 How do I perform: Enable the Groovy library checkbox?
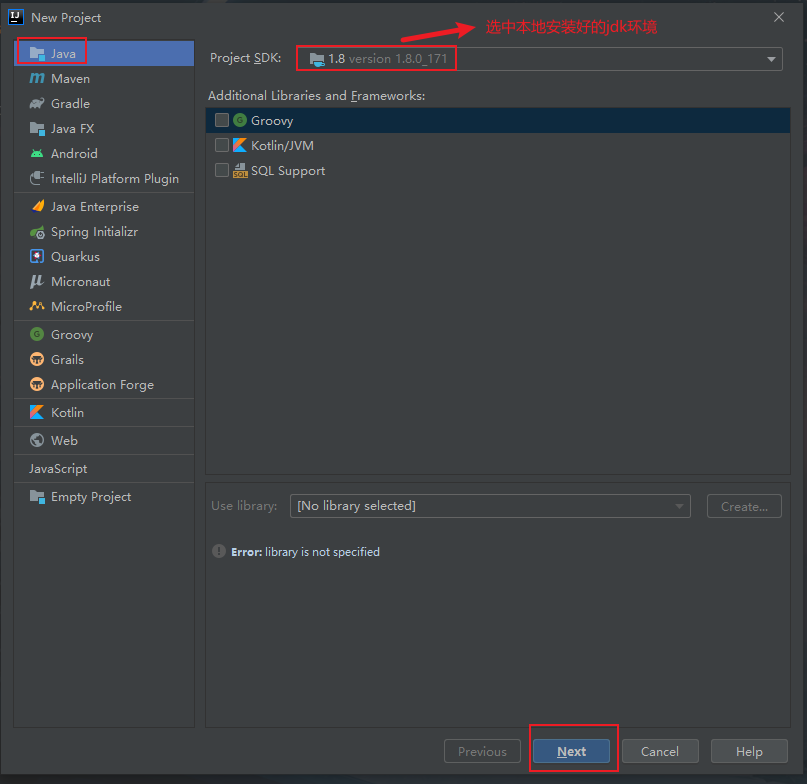click(x=222, y=121)
